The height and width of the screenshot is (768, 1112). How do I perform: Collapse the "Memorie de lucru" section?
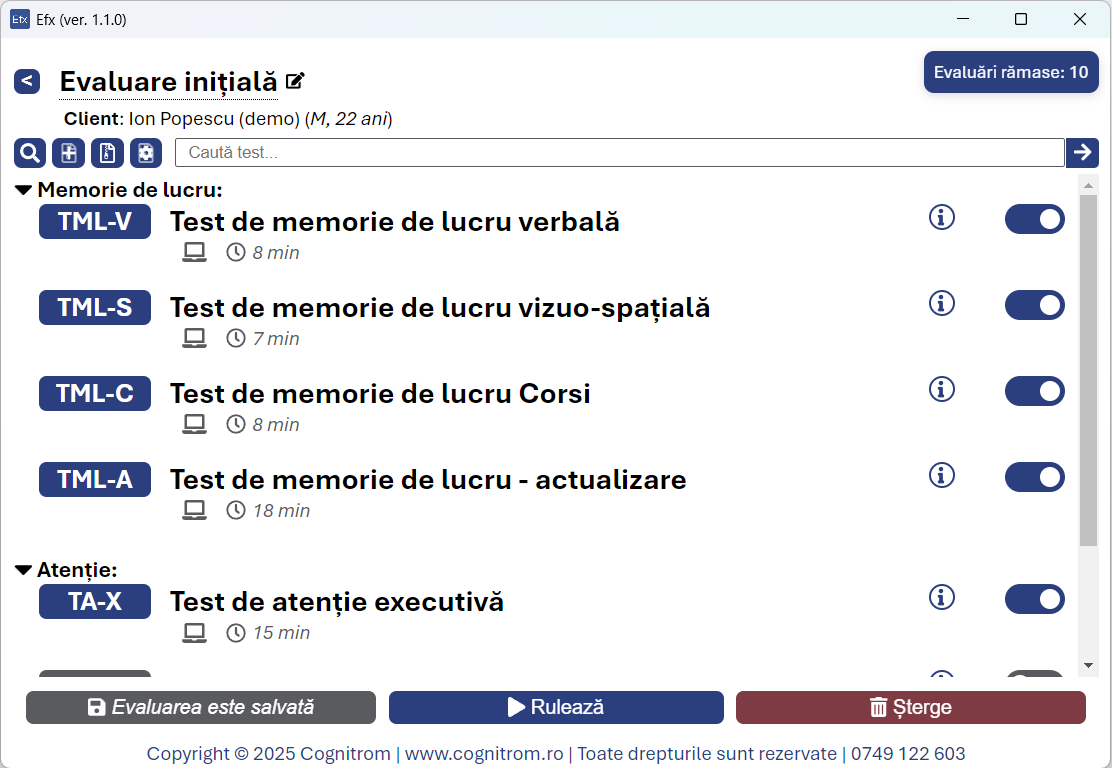tap(24, 190)
